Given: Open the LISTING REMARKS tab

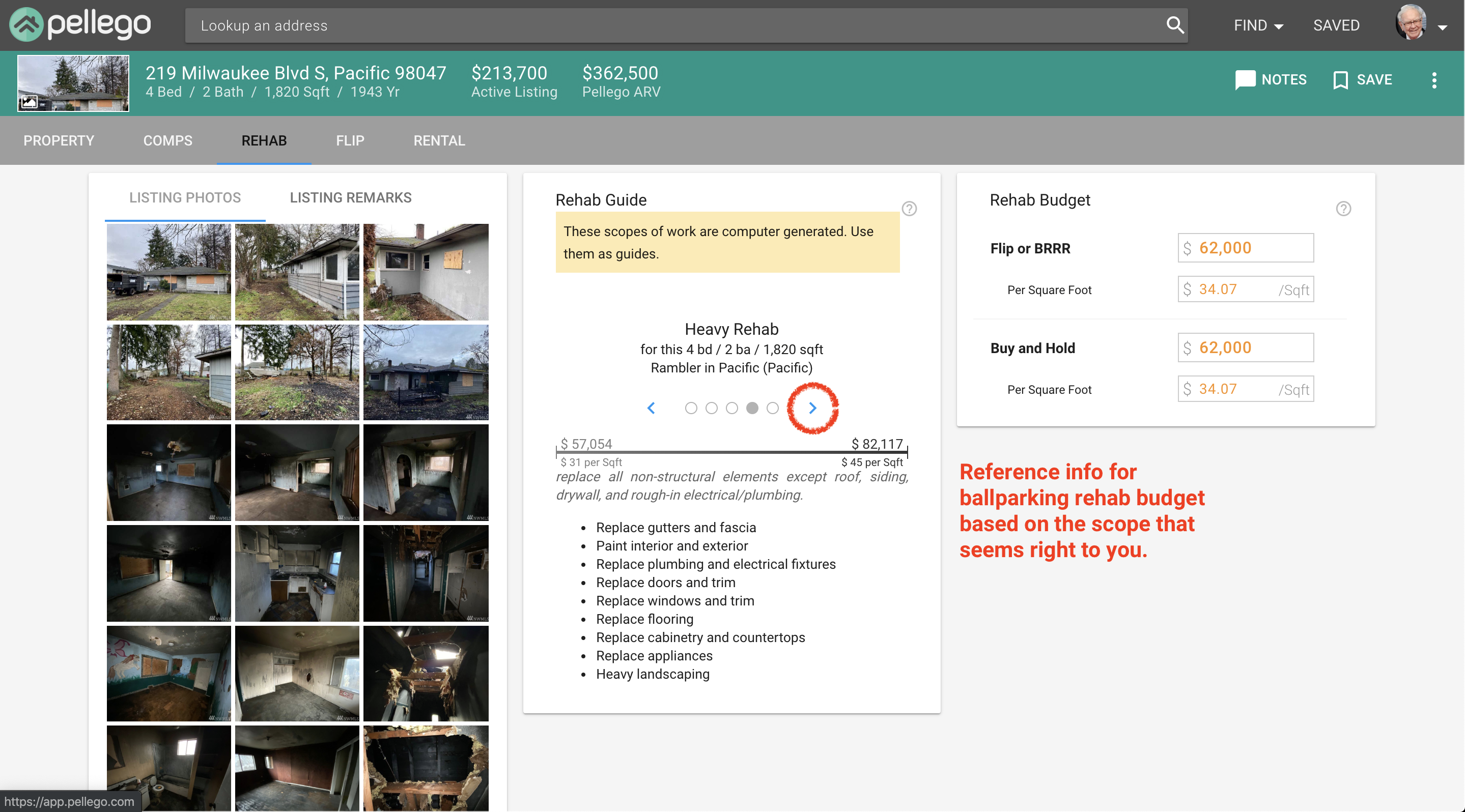Looking at the screenshot, I should (x=350, y=197).
